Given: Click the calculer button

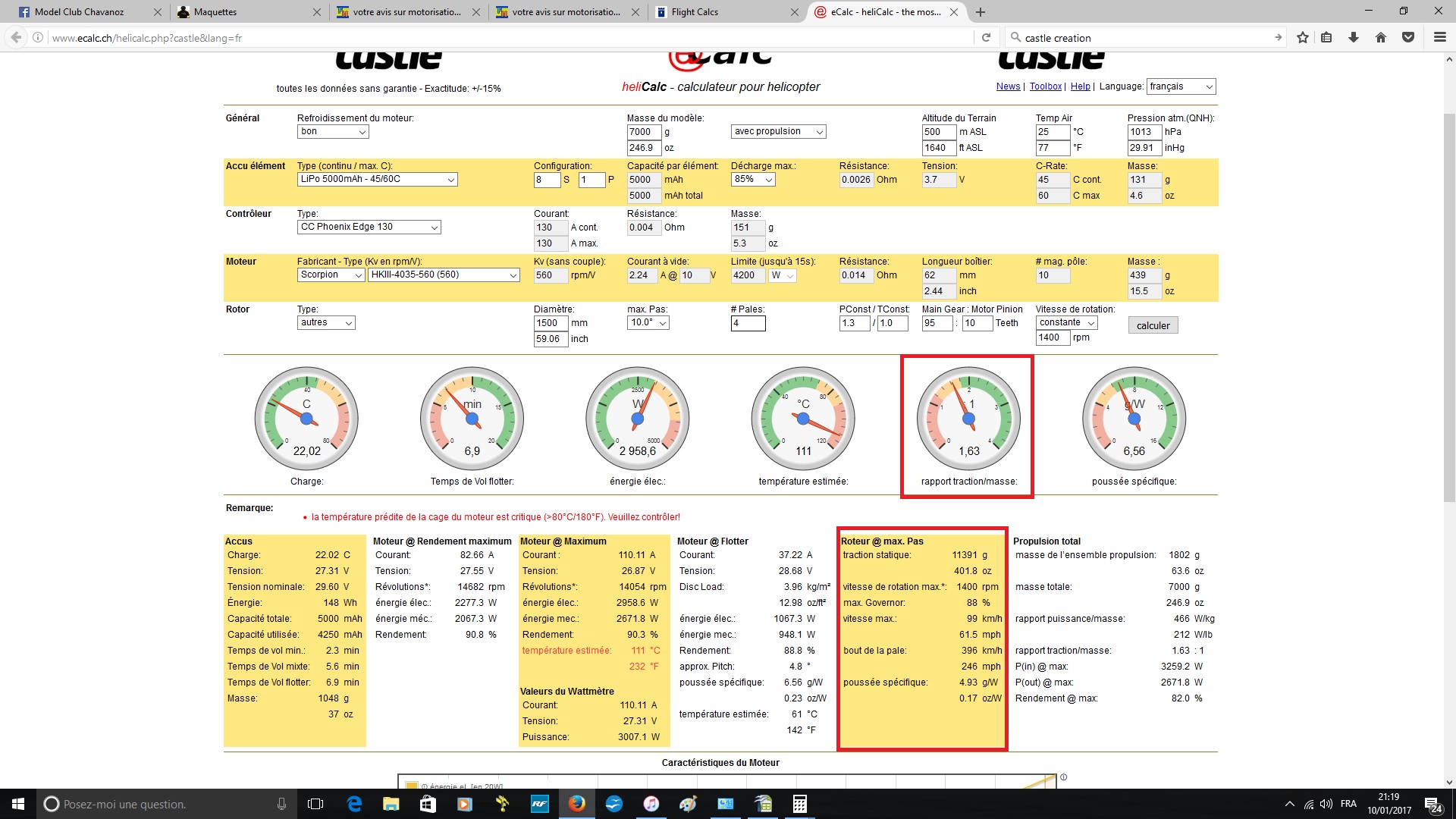Looking at the screenshot, I should click(x=1153, y=325).
